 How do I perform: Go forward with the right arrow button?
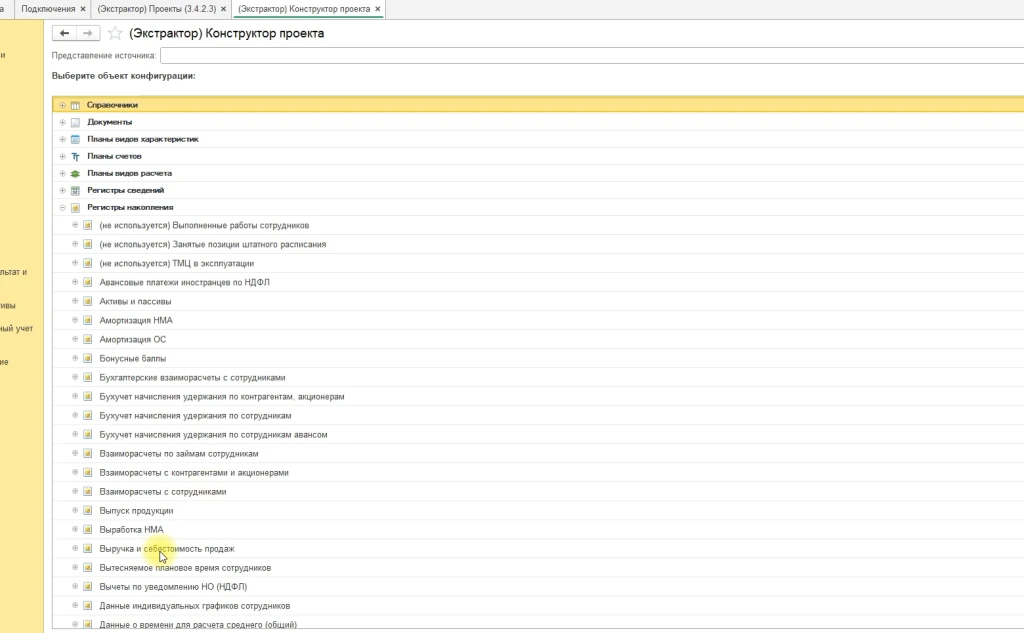(x=88, y=33)
